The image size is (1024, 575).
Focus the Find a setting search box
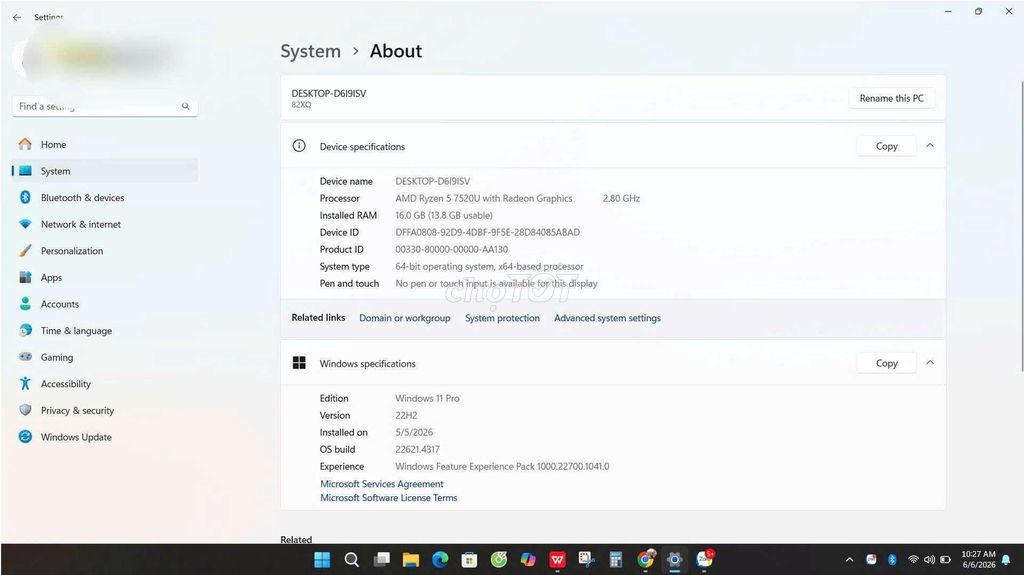pyautogui.click(x=104, y=107)
